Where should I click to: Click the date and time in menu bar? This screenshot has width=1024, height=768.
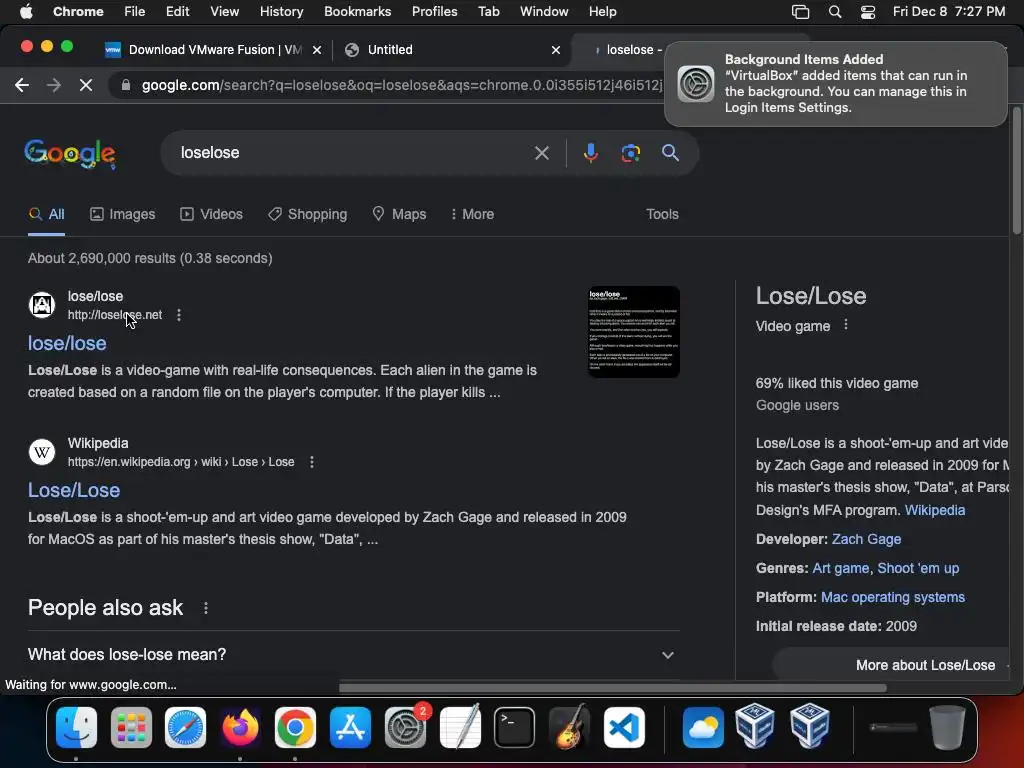[x=949, y=12]
